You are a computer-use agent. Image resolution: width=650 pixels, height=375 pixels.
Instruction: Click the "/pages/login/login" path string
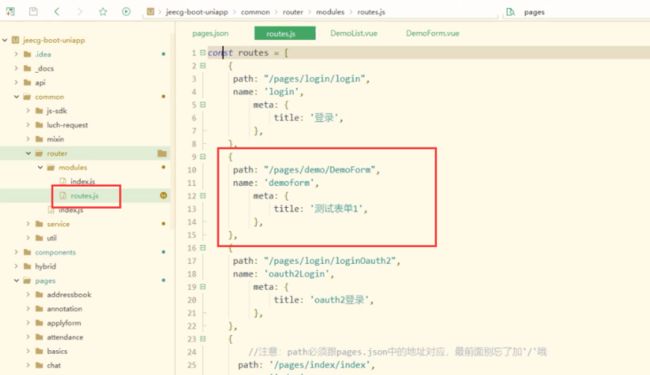click(x=315, y=79)
